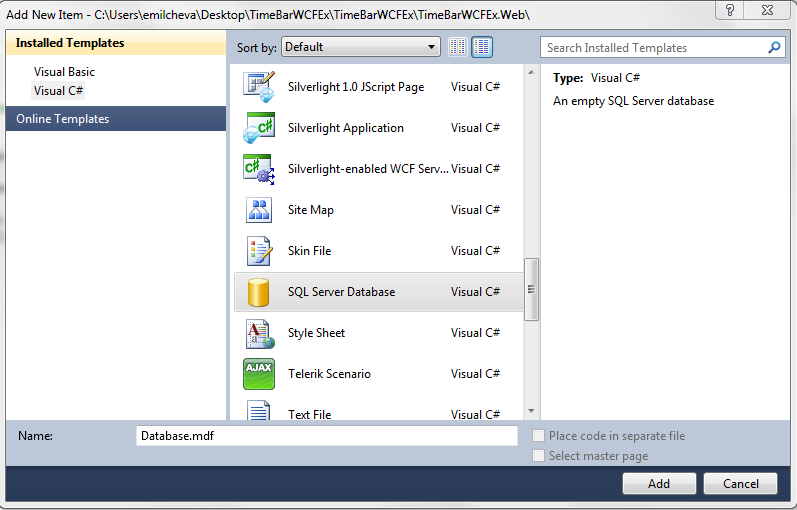Screen dimensions: 797x510
Task: Open the Online Templates section
Action: (x=116, y=118)
